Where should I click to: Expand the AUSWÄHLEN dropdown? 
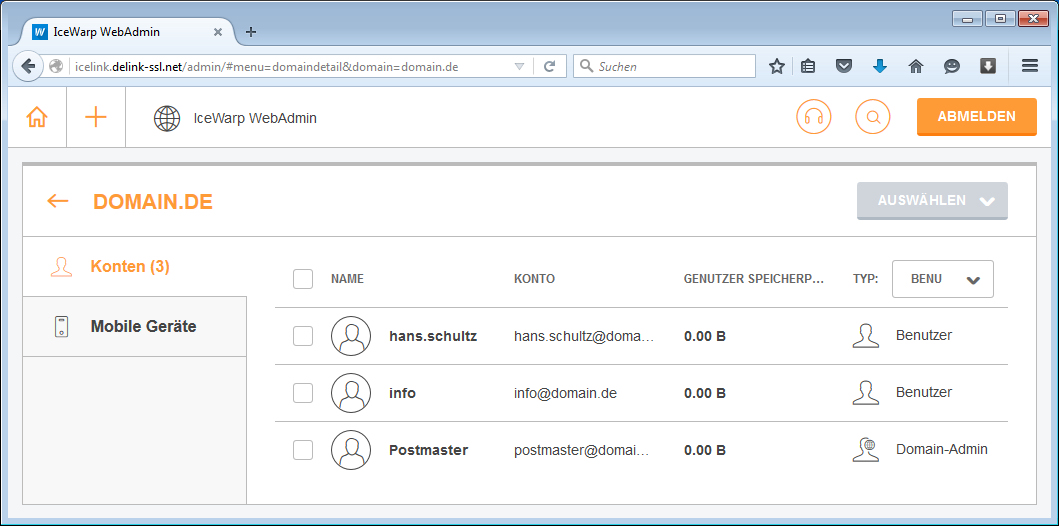(932, 201)
